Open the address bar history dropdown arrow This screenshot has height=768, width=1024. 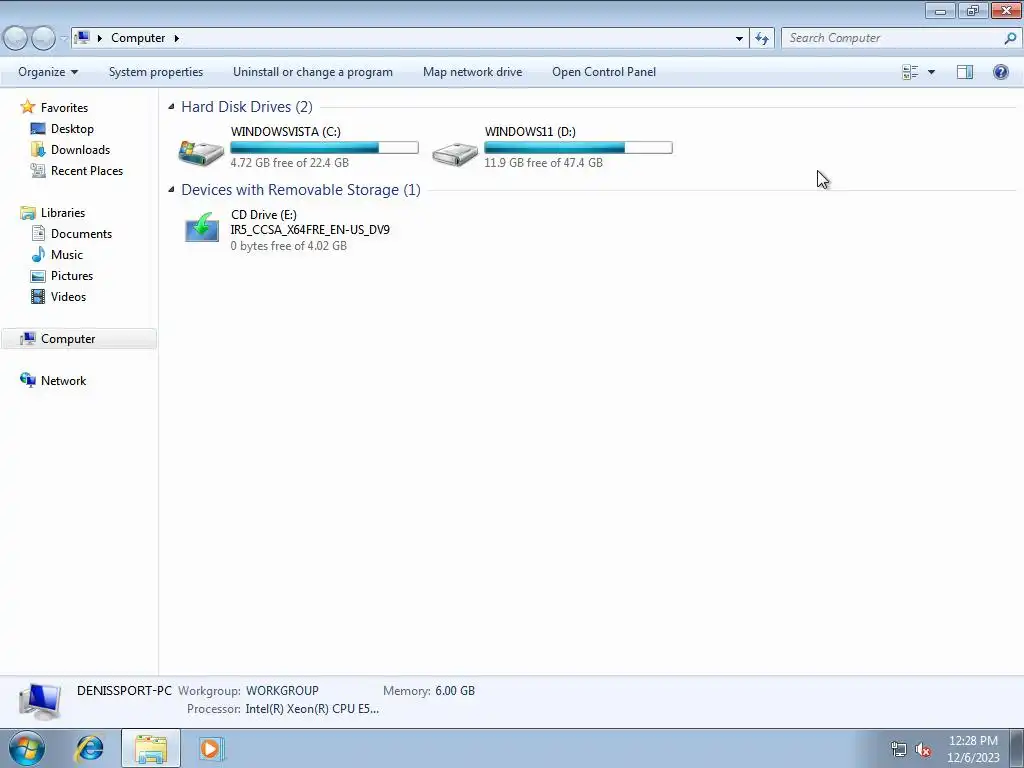point(739,39)
